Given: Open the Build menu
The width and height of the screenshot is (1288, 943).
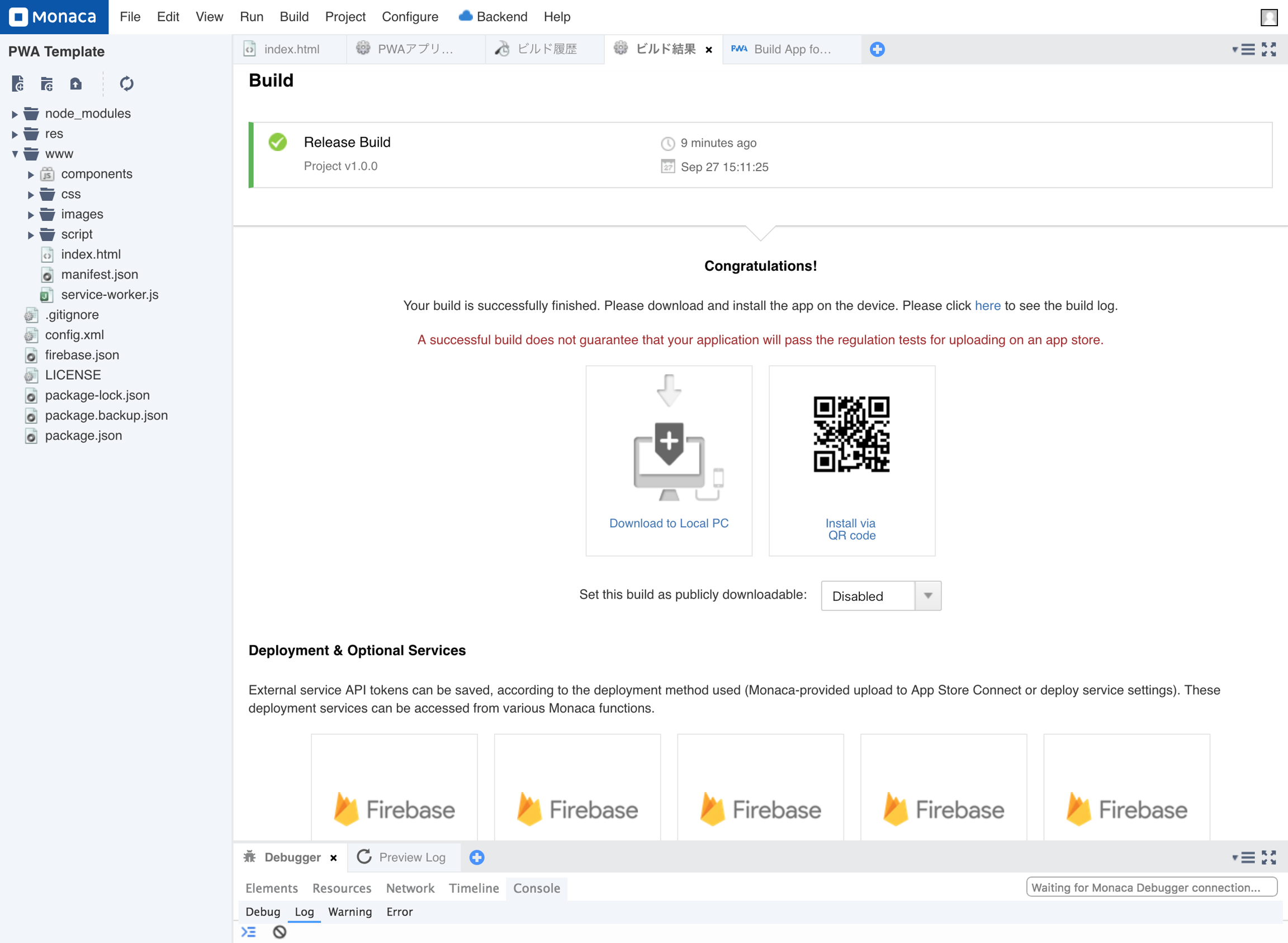Looking at the screenshot, I should click(x=293, y=17).
